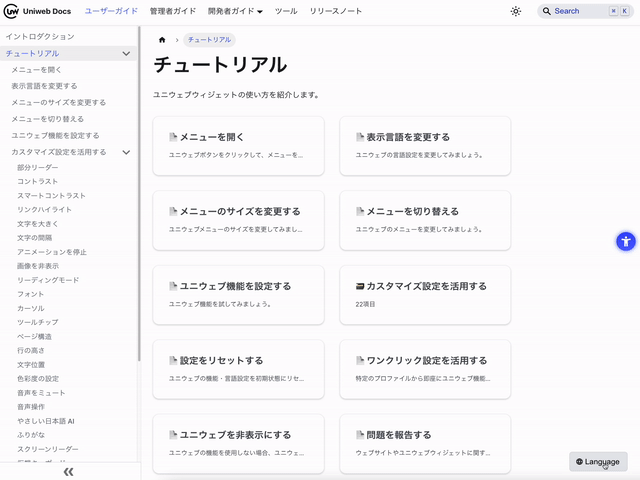Open コントラスト sidebar item
This screenshot has height=480, width=640.
coord(37,181)
